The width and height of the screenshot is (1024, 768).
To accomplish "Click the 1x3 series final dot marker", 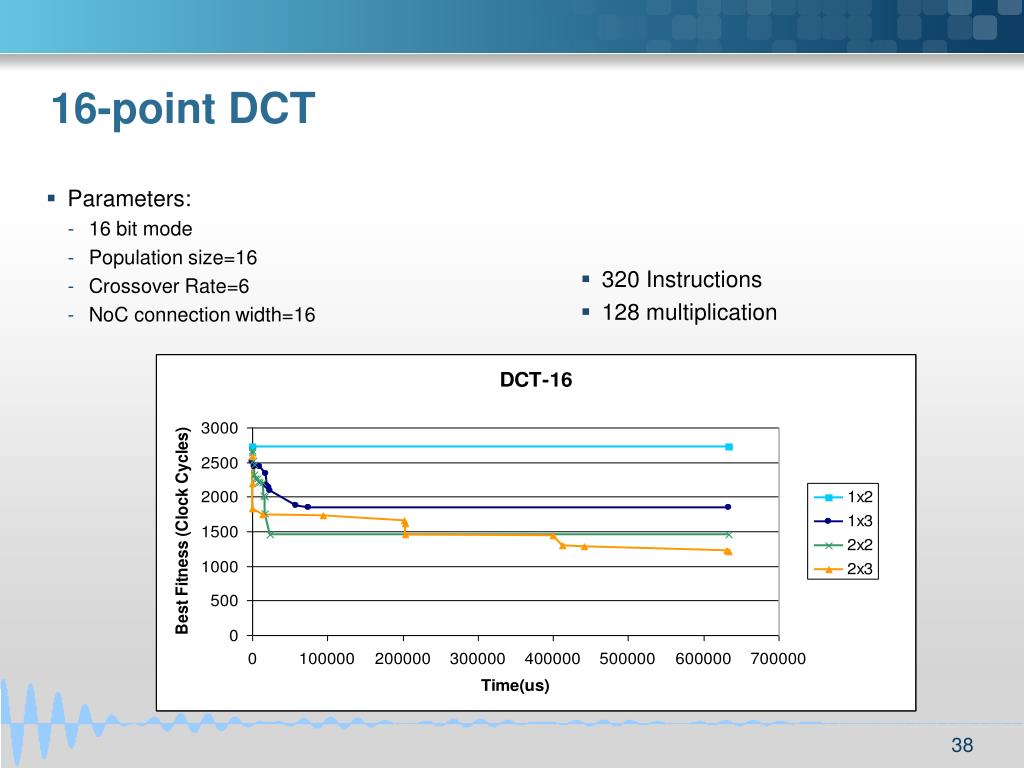I will [x=728, y=507].
